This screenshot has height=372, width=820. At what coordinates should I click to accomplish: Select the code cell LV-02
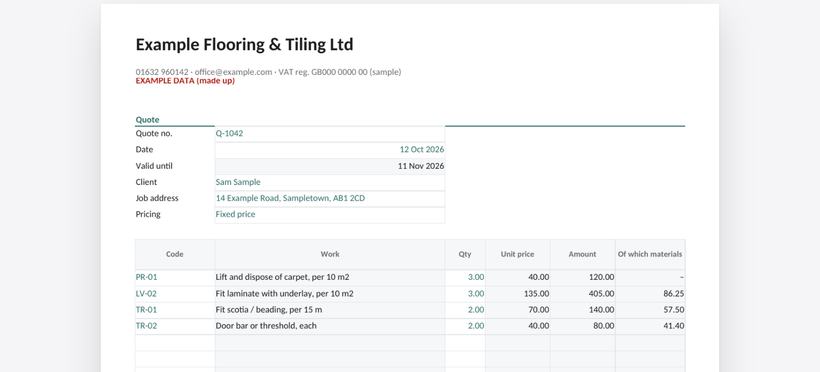[x=175, y=294]
